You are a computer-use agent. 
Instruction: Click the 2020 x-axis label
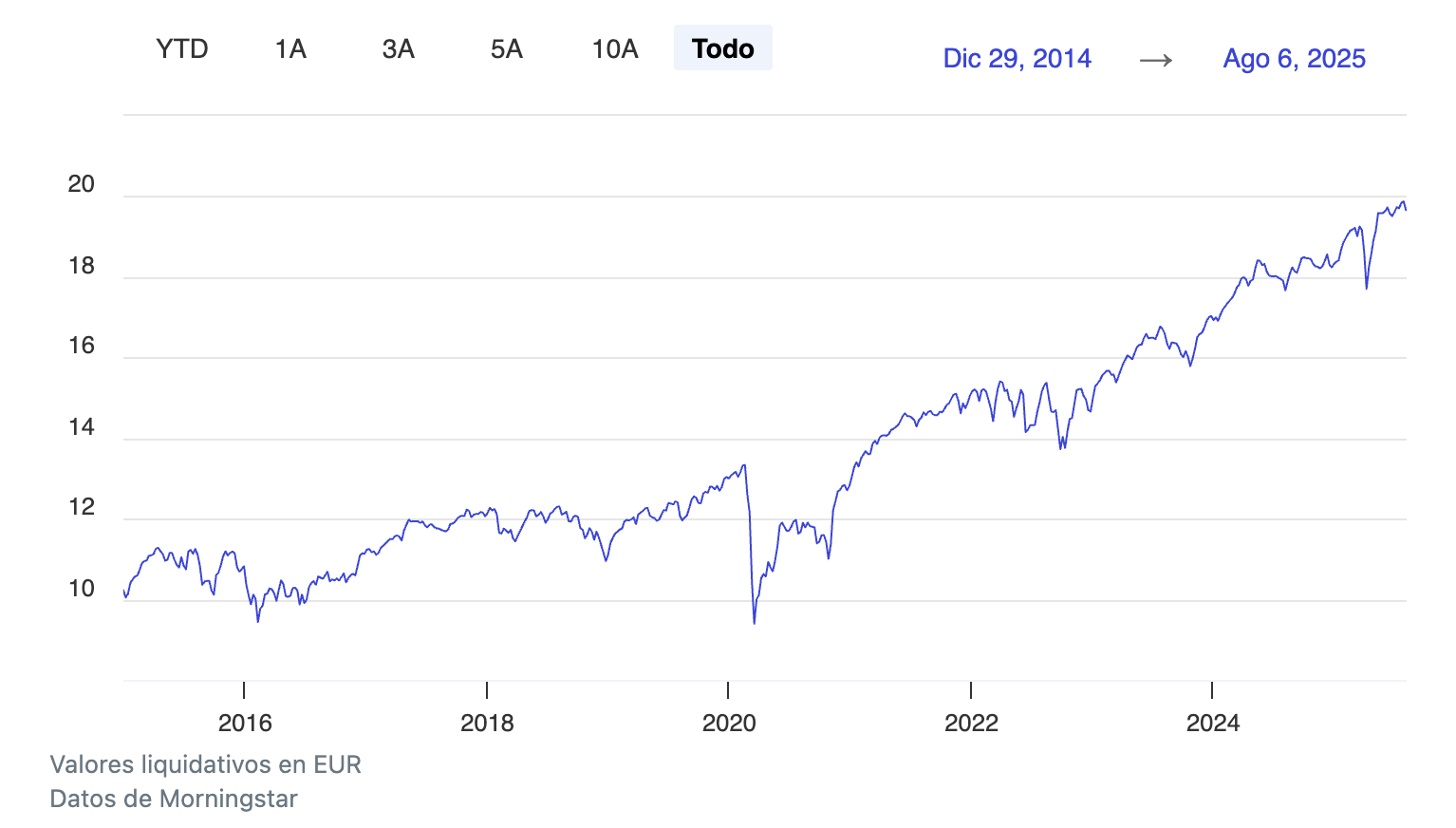tap(729, 723)
